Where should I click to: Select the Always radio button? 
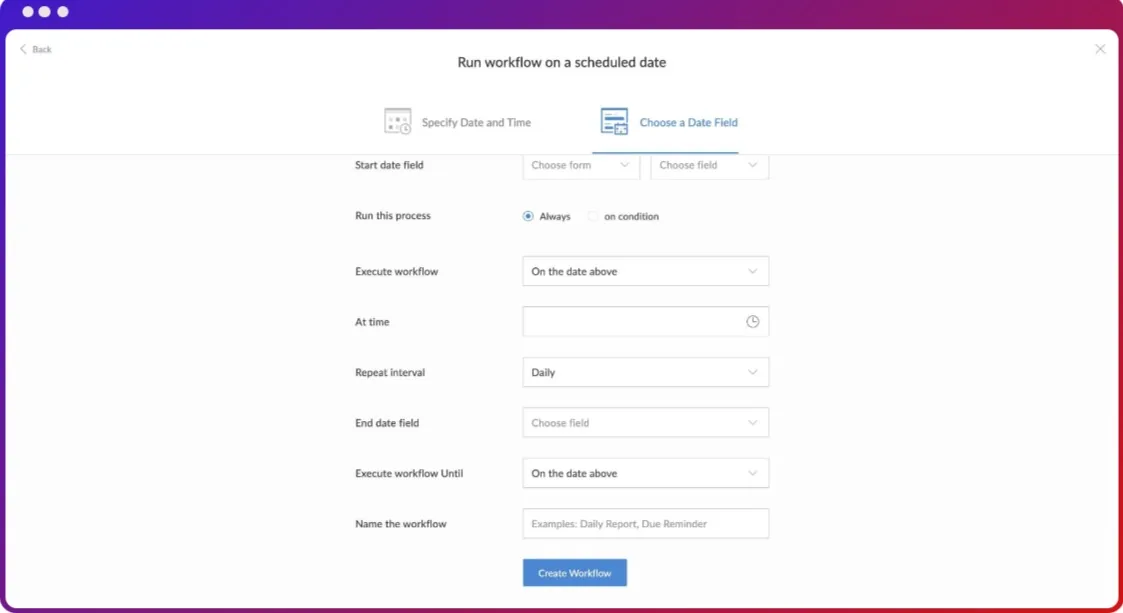tap(528, 216)
